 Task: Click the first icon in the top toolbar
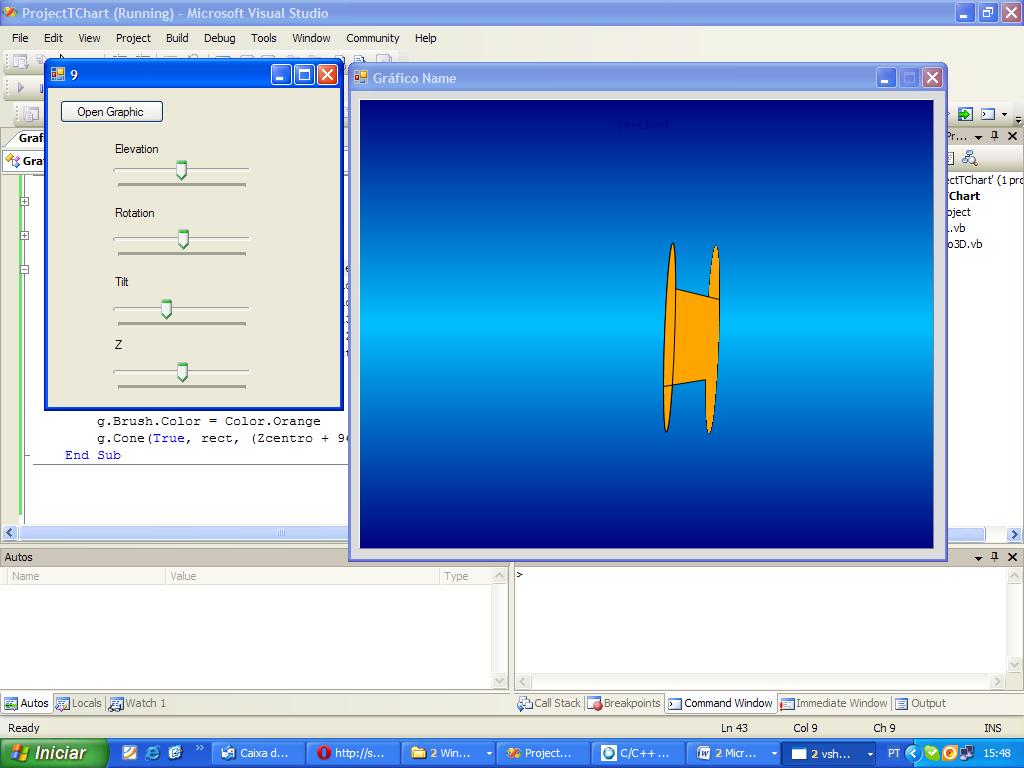pos(20,62)
